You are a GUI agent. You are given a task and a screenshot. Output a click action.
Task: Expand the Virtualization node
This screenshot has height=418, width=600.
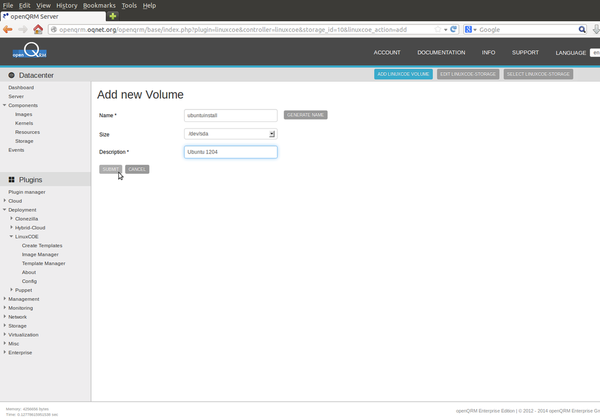[x=5, y=335]
